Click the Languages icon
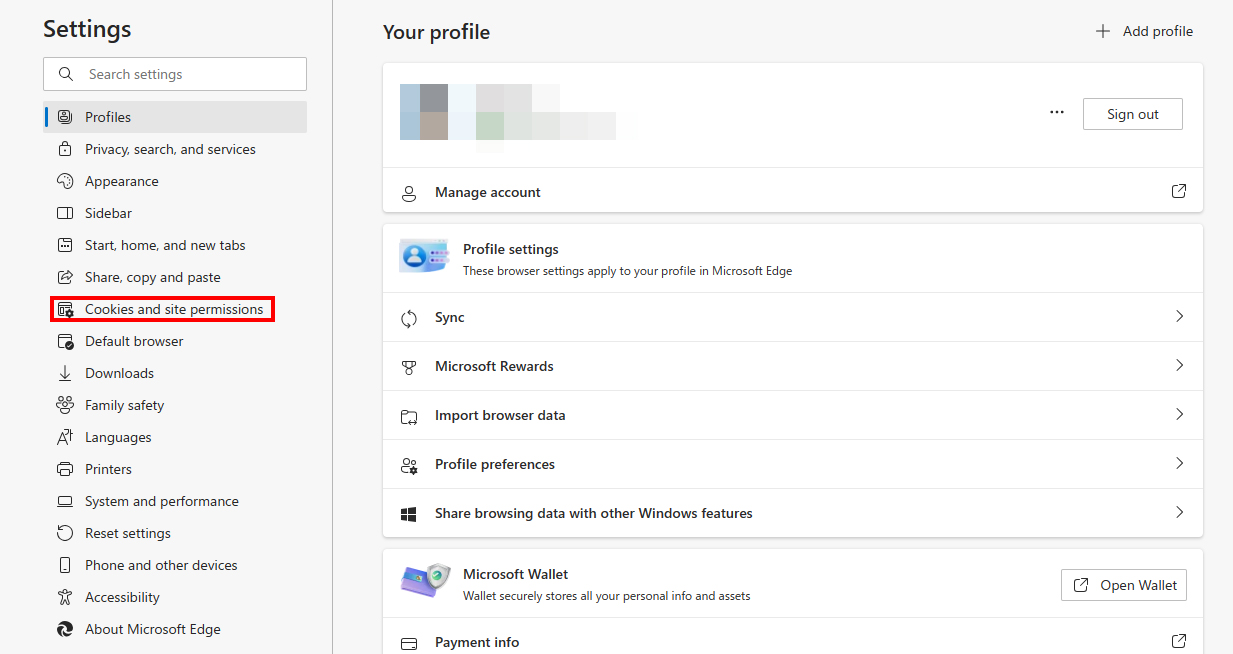Image resolution: width=1233 pixels, height=654 pixels. pos(65,437)
